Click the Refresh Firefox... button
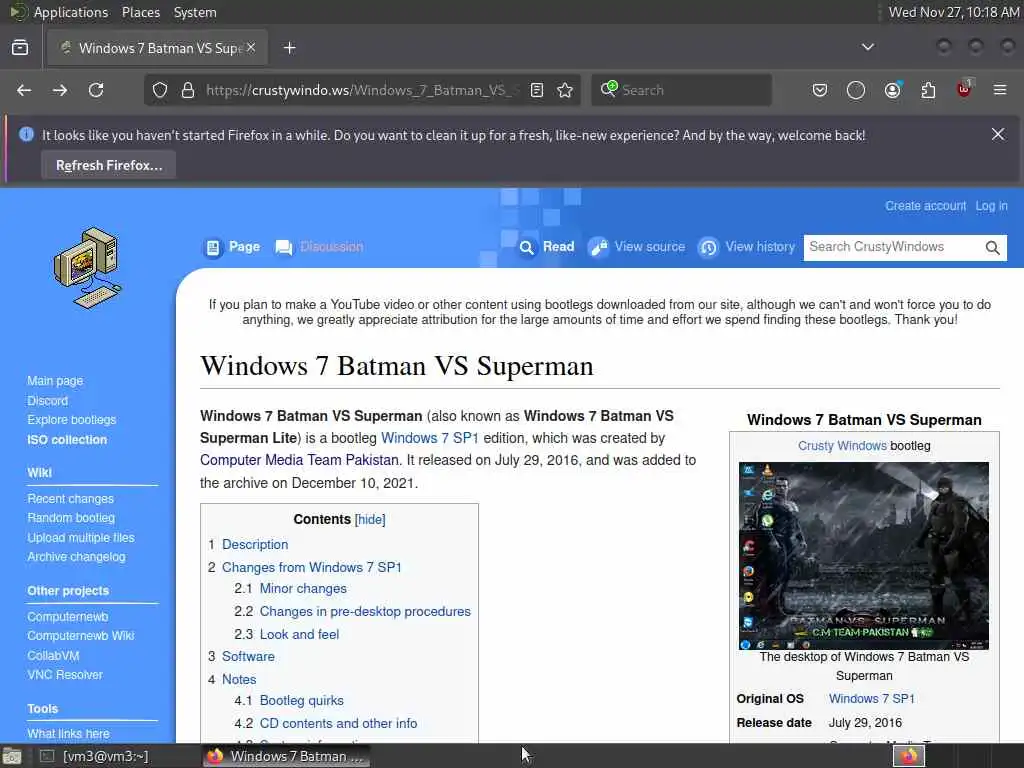This screenshot has height=768, width=1024. pyautogui.click(x=109, y=165)
